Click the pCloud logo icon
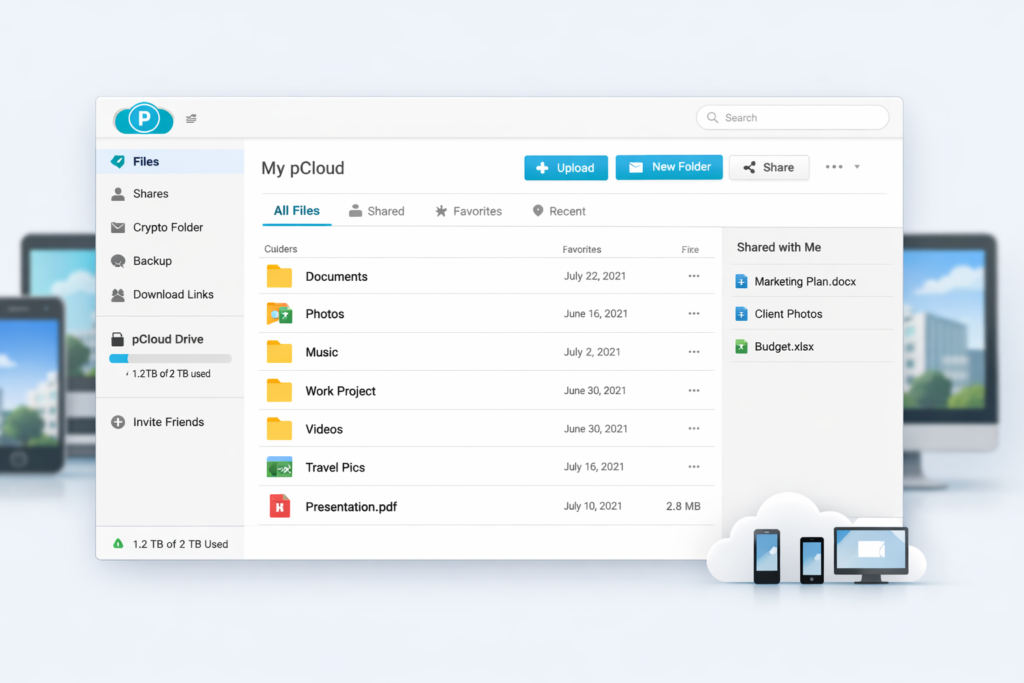 (x=143, y=118)
